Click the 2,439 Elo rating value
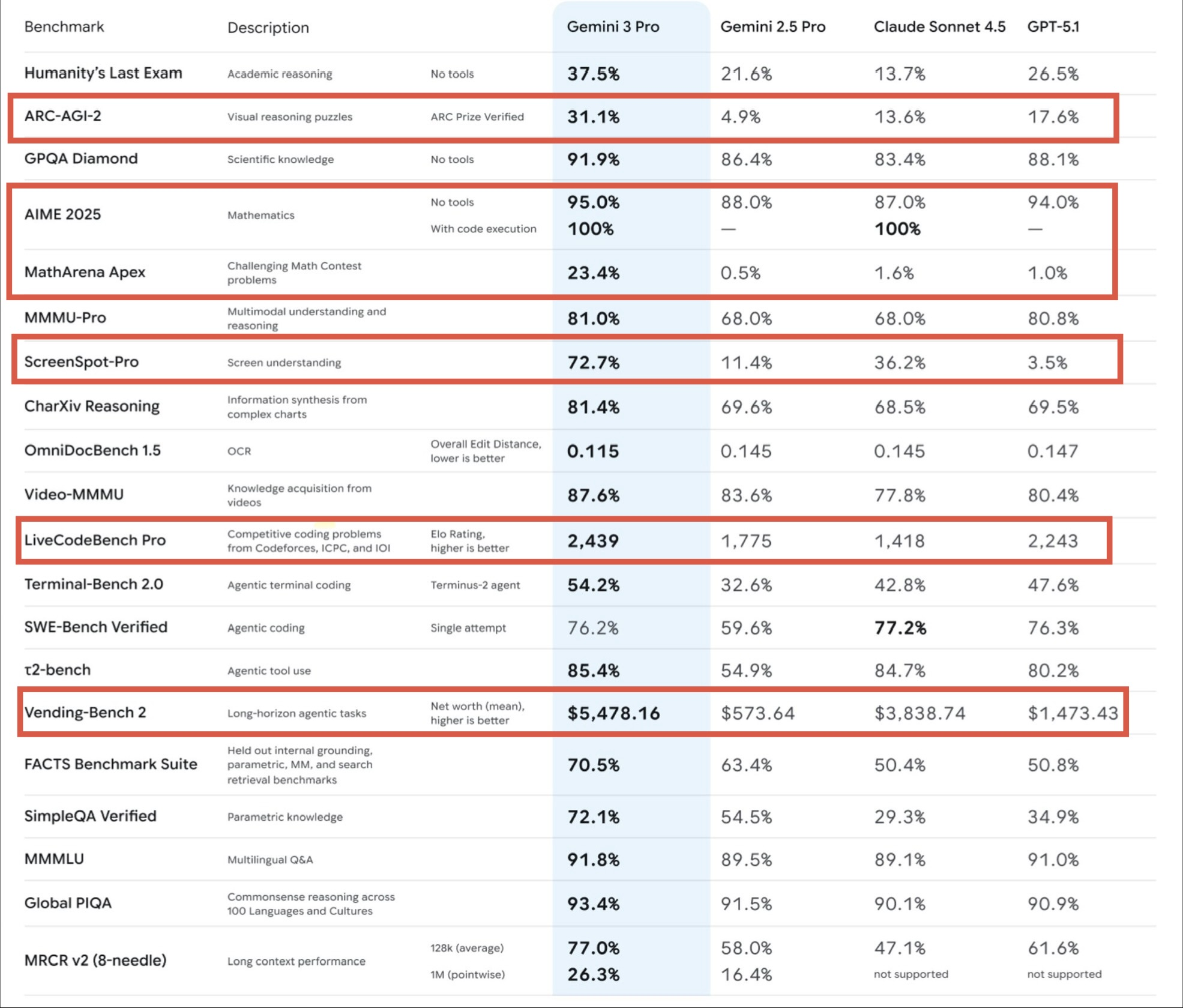This screenshot has height=1008, width=1183. [x=593, y=541]
